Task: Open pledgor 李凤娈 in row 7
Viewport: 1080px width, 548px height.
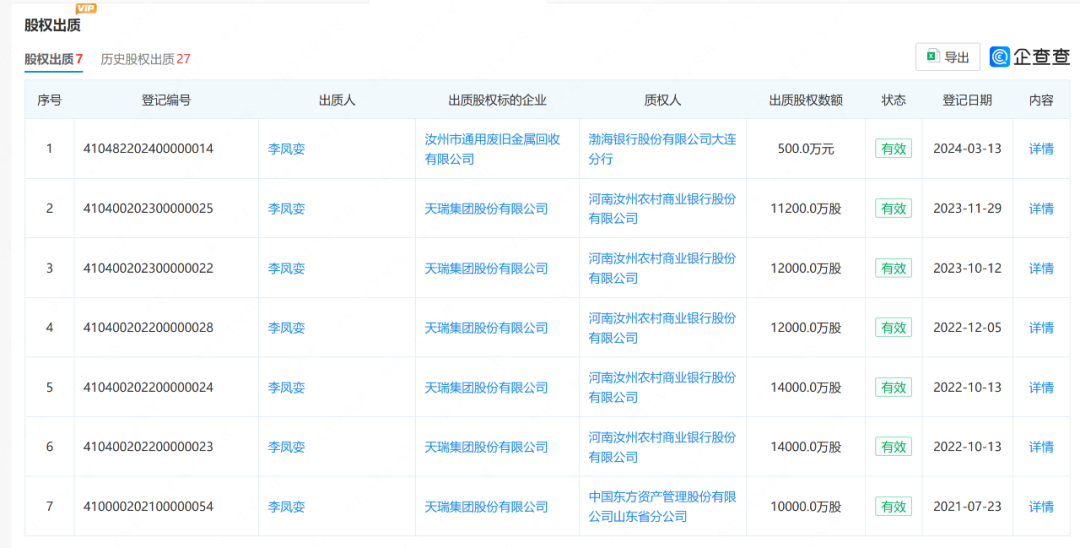Action: (x=286, y=507)
